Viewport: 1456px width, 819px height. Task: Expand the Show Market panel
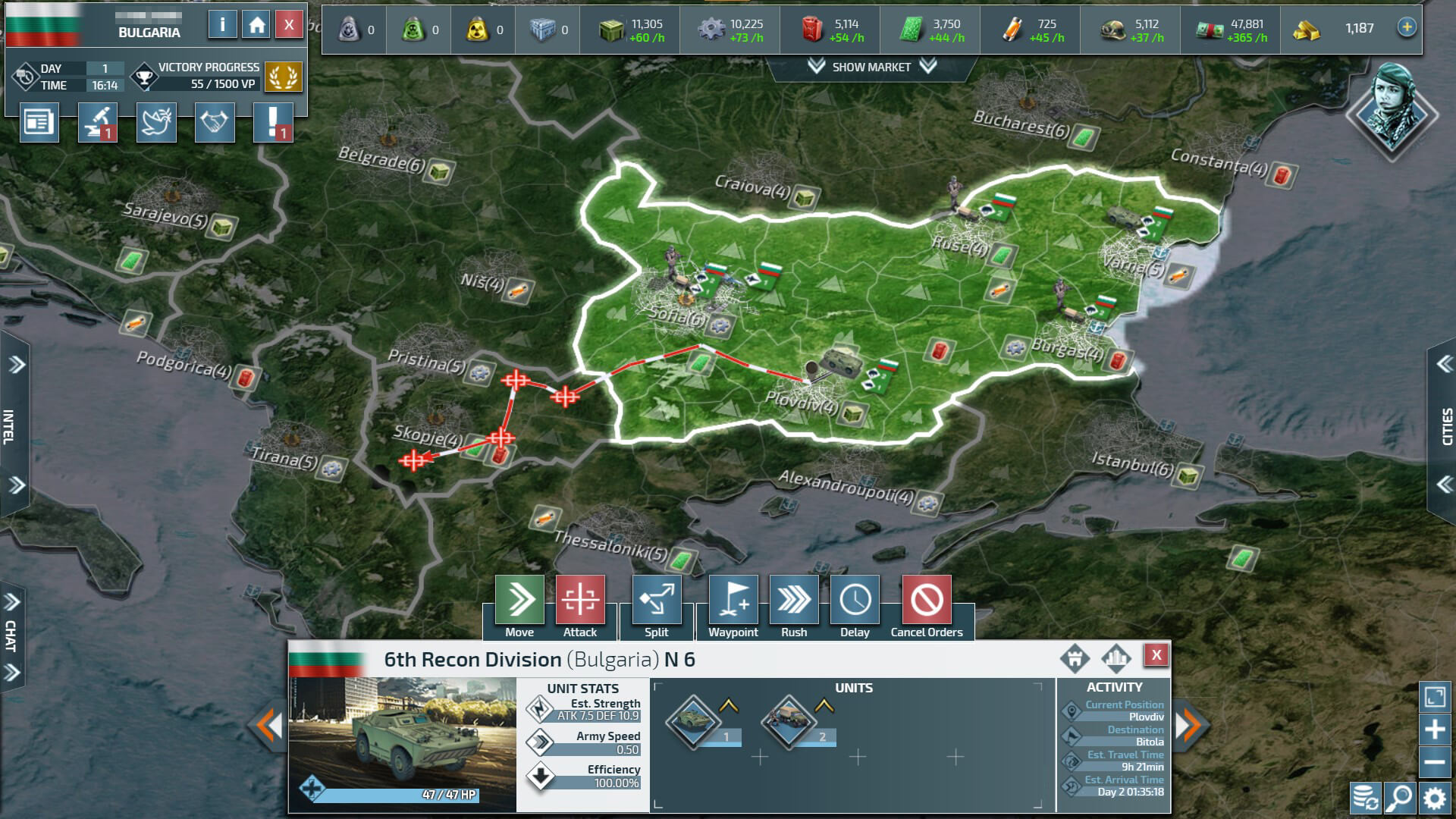coord(871,67)
